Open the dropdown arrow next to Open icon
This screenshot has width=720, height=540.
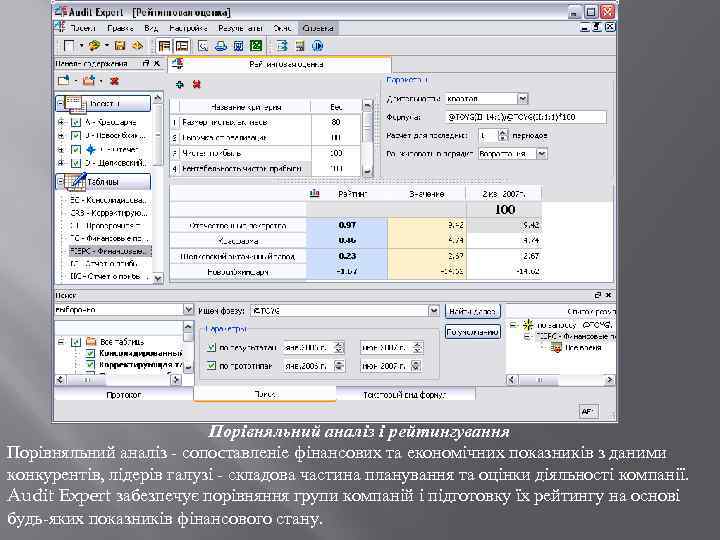click(107, 45)
